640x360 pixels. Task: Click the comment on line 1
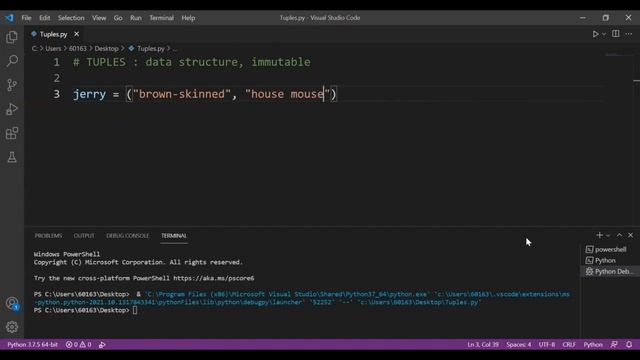(x=192, y=62)
